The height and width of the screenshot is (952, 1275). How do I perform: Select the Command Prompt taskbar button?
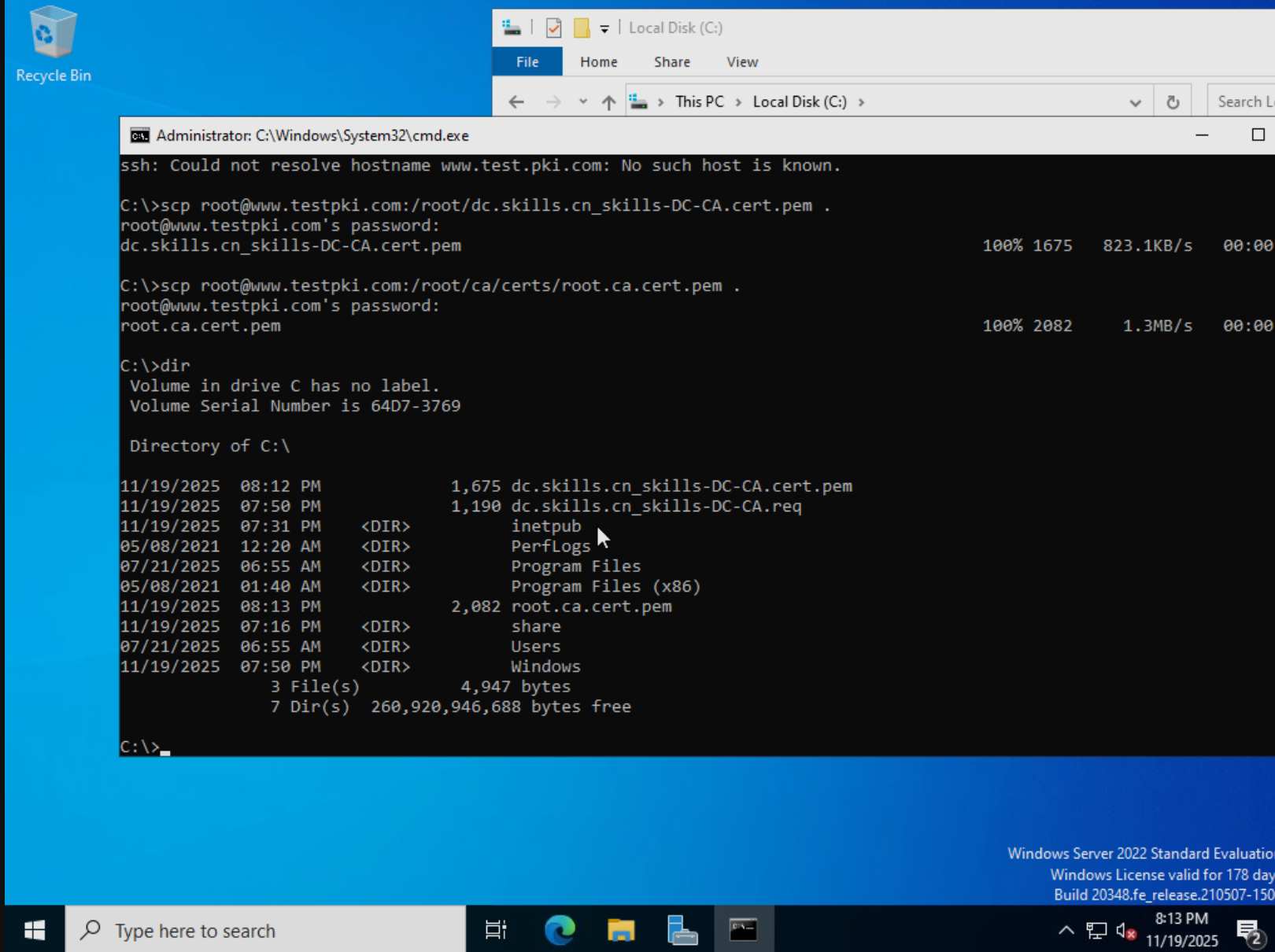pos(743,930)
